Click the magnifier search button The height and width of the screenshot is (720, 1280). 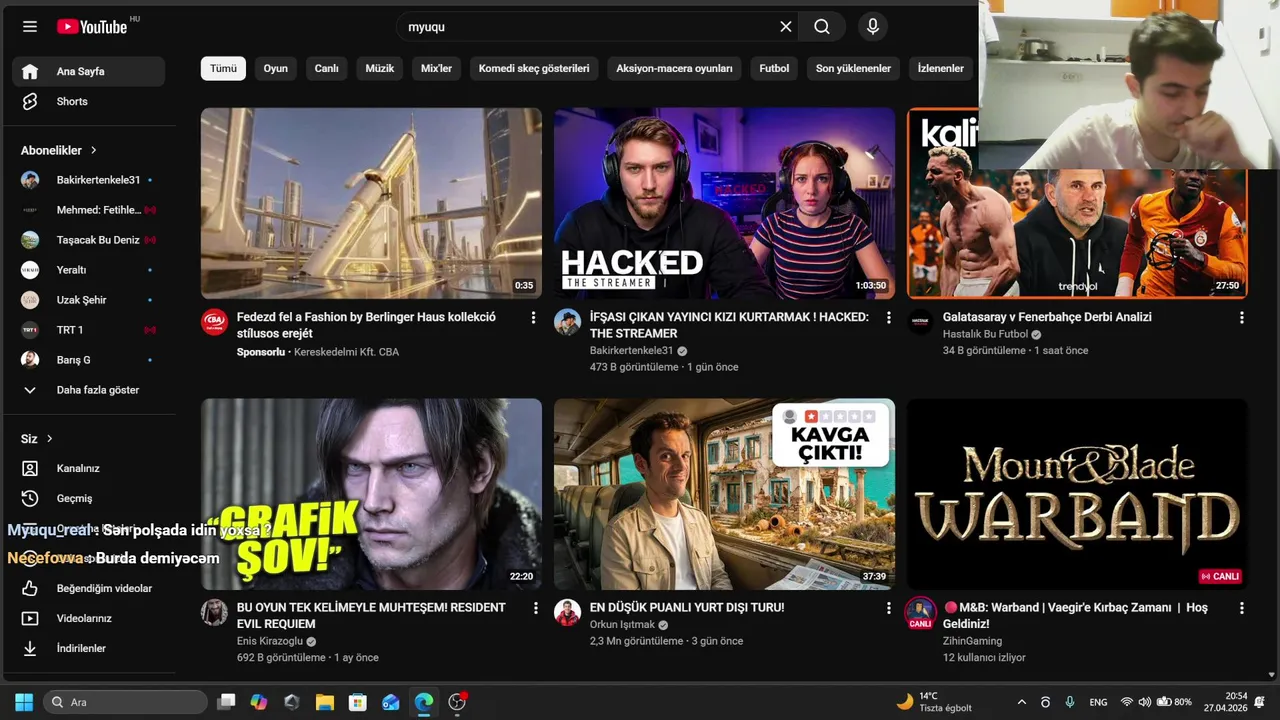[x=822, y=27]
